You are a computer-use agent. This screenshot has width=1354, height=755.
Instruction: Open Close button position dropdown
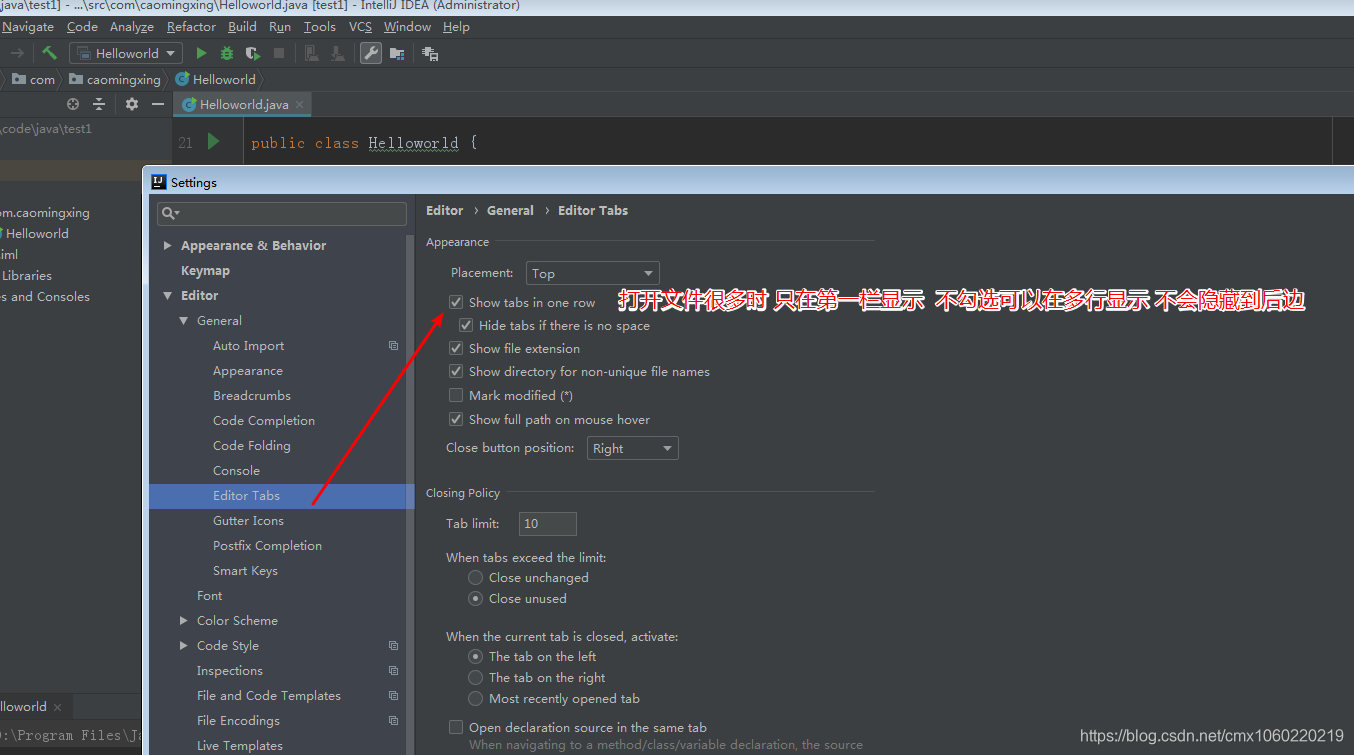pyautogui.click(x=632, y=448)
